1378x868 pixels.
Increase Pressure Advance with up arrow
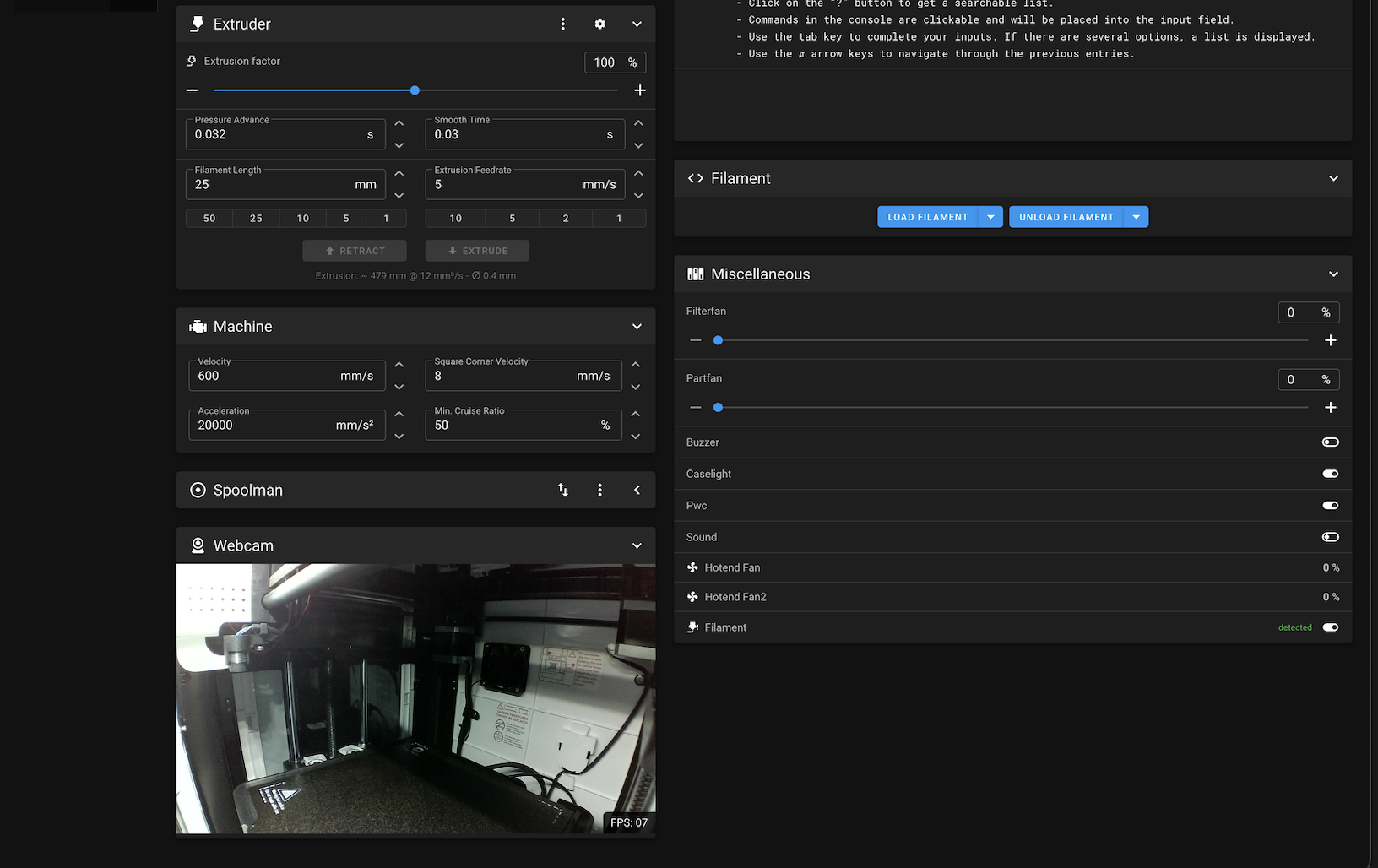[399, 123]
